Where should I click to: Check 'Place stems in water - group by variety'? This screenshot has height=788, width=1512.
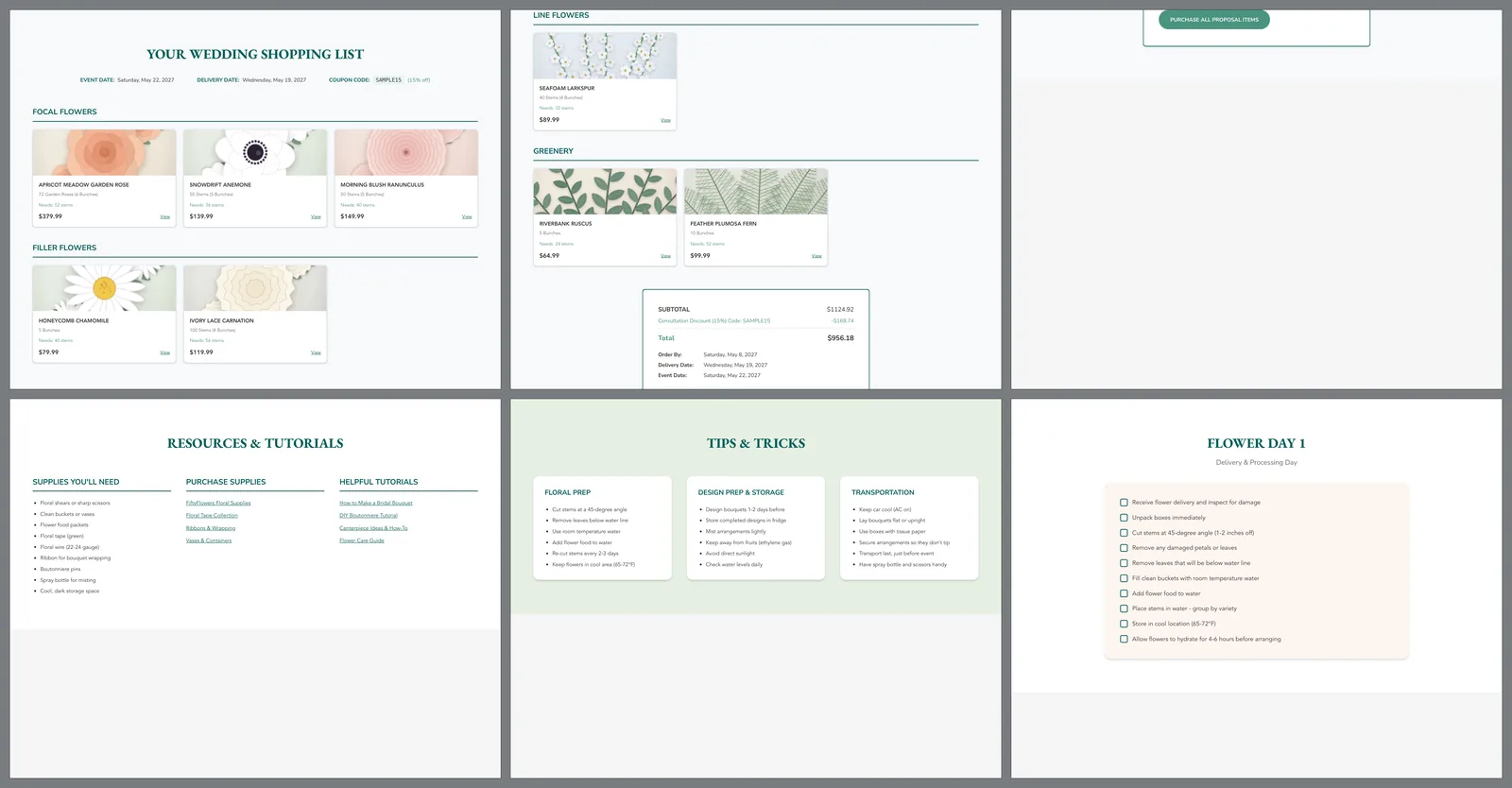click(x=1124, y=608)
